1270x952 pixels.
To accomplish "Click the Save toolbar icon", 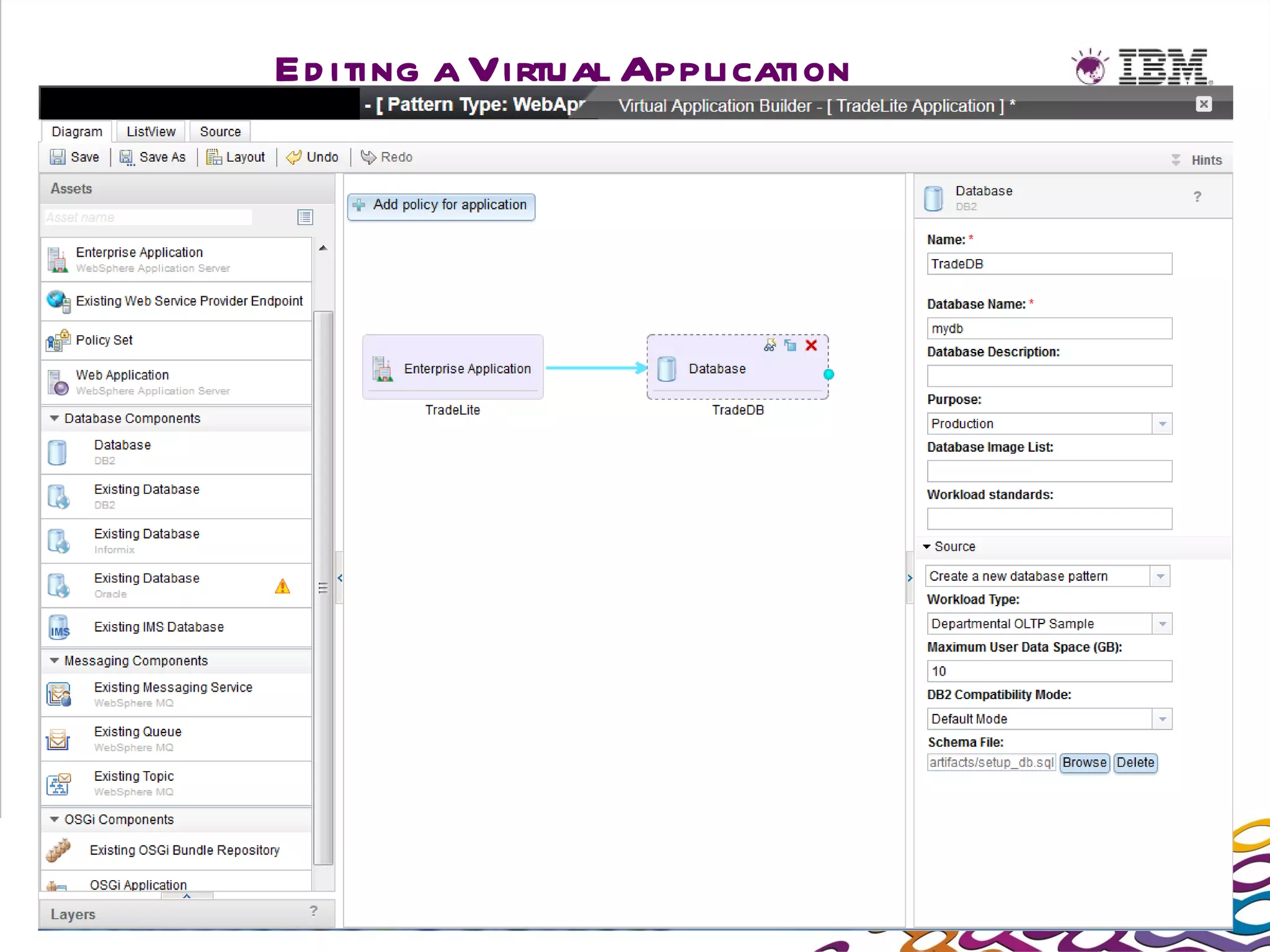I will coord(57,157).
